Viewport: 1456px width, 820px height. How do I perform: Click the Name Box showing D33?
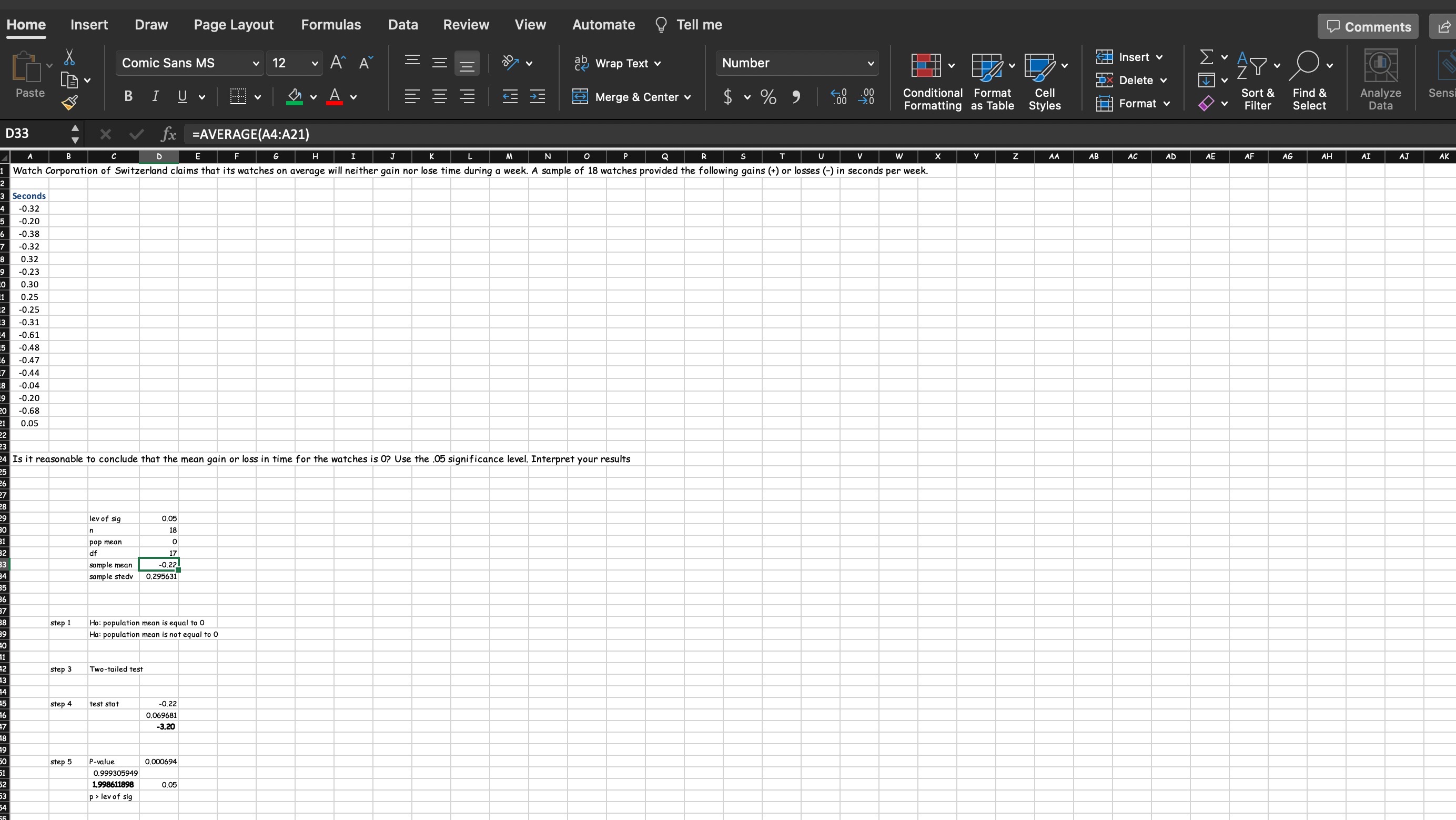(x=34, y=134)
